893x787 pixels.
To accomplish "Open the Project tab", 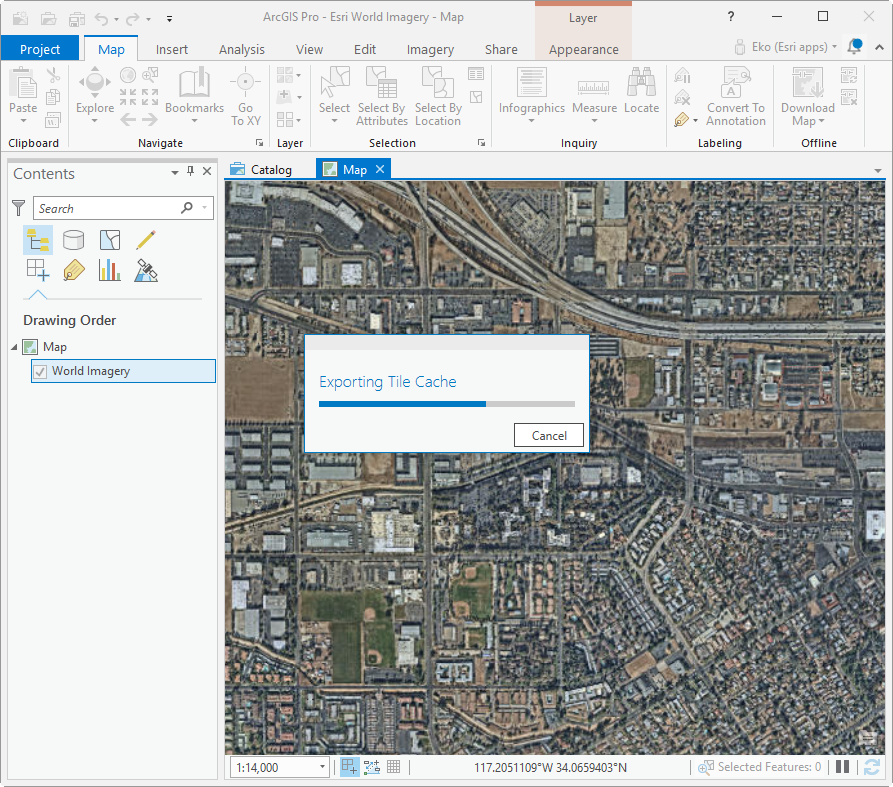I will click(x=40, y=49).
